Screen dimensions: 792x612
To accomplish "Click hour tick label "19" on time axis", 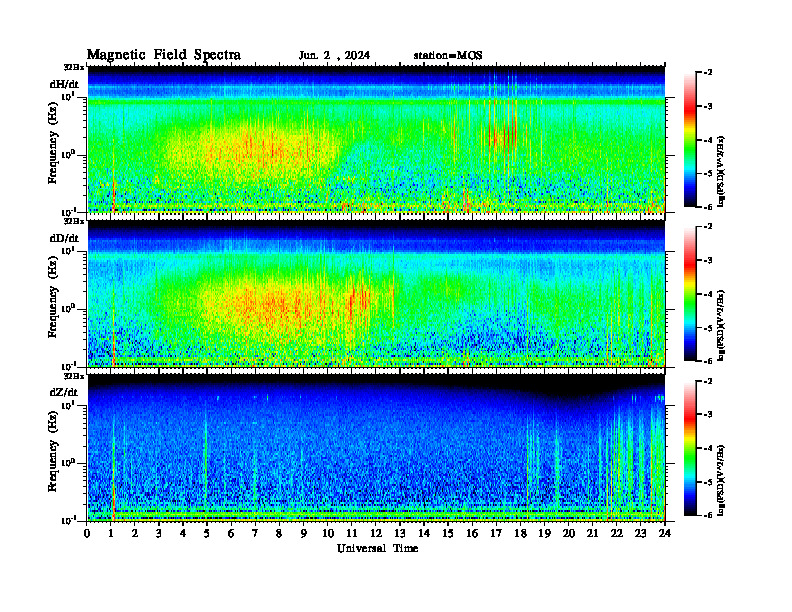I will 544,534.
